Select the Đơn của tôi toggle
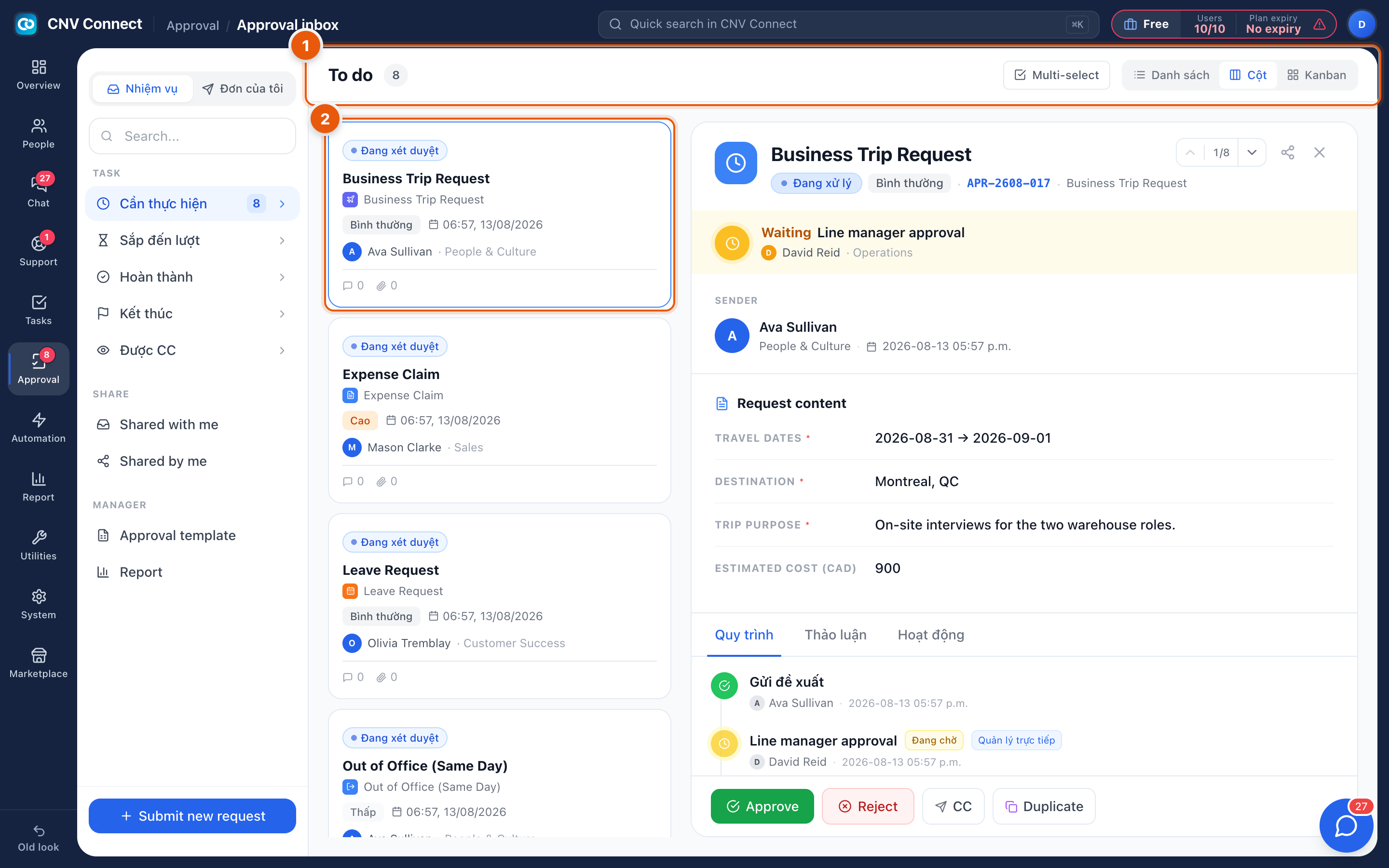Viewport: 1389px width, 868px height. click(x=243, y=89)
